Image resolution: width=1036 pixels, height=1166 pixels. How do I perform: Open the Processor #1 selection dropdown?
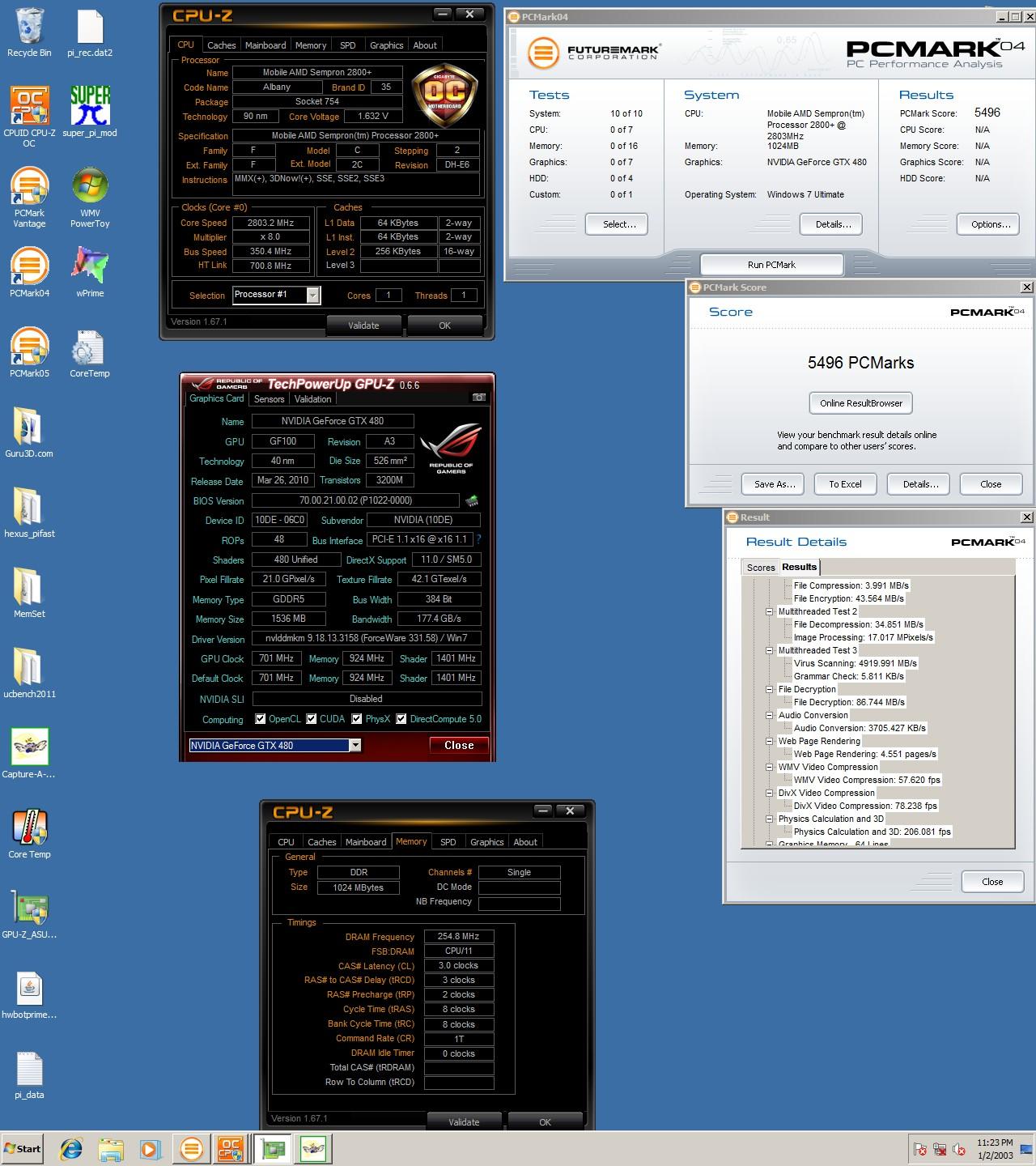312,296
